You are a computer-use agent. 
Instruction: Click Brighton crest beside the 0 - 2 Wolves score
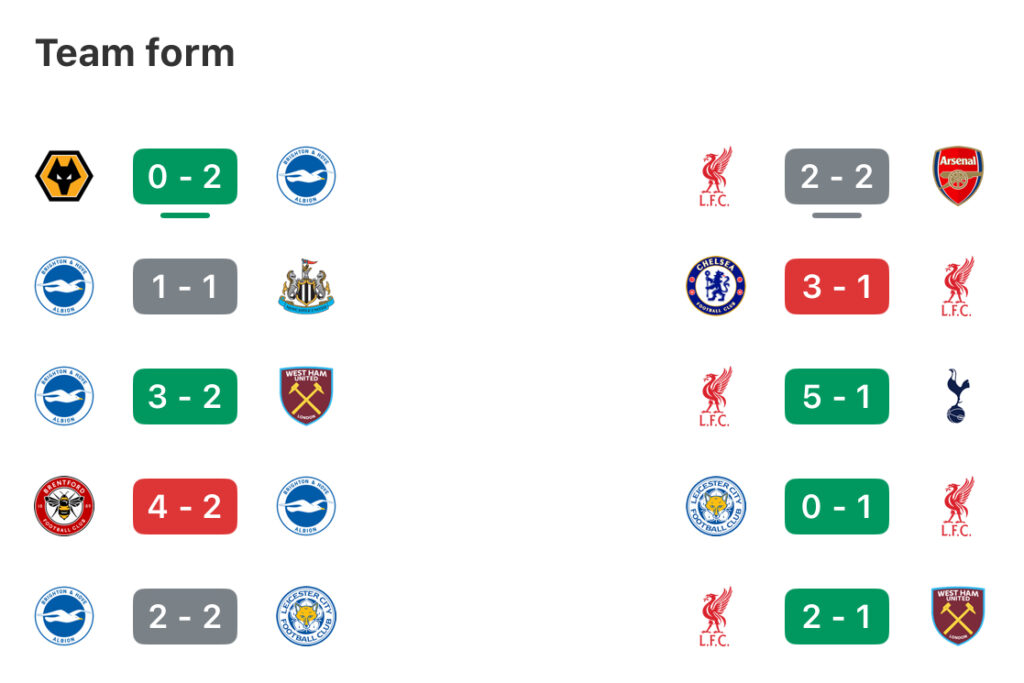coord(306,176)
